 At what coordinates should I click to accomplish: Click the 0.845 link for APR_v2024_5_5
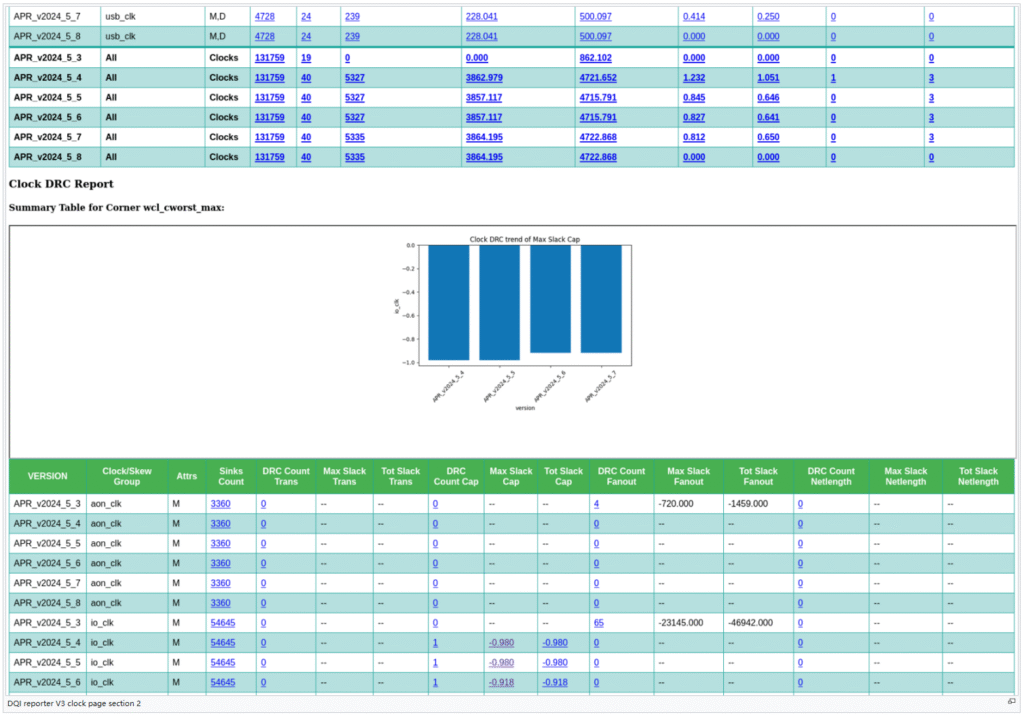tap(693, 98)
